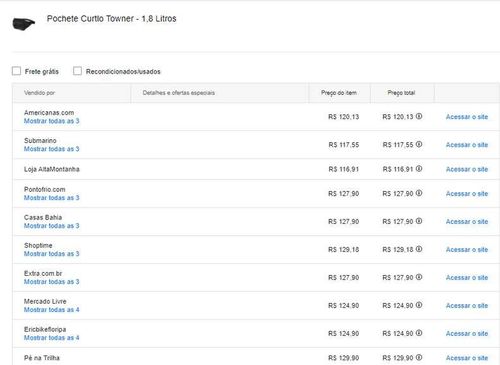This screenshot has width=500, height=365.
Task: Click the Pochete Curtlo Towner product title
Action: pyautogui.click(x=111, y=19)
